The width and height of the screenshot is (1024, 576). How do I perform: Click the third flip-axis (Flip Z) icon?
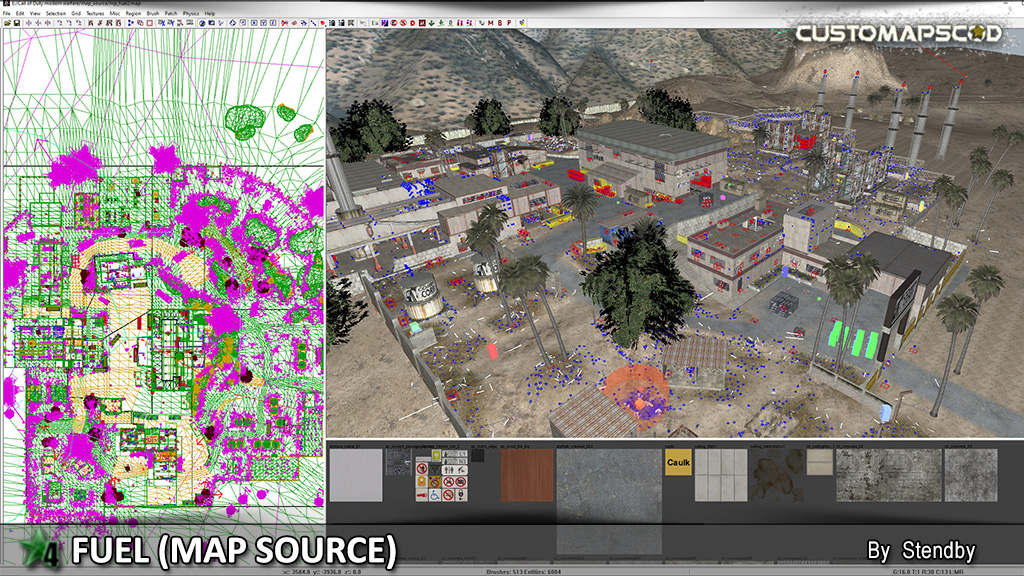point(48,23)
